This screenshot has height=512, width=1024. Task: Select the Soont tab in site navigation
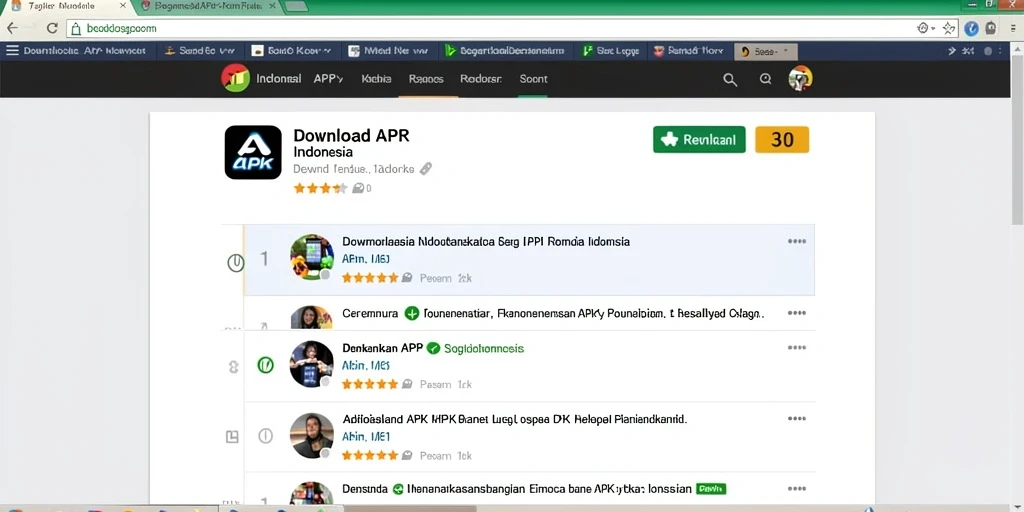coord(533,79)
